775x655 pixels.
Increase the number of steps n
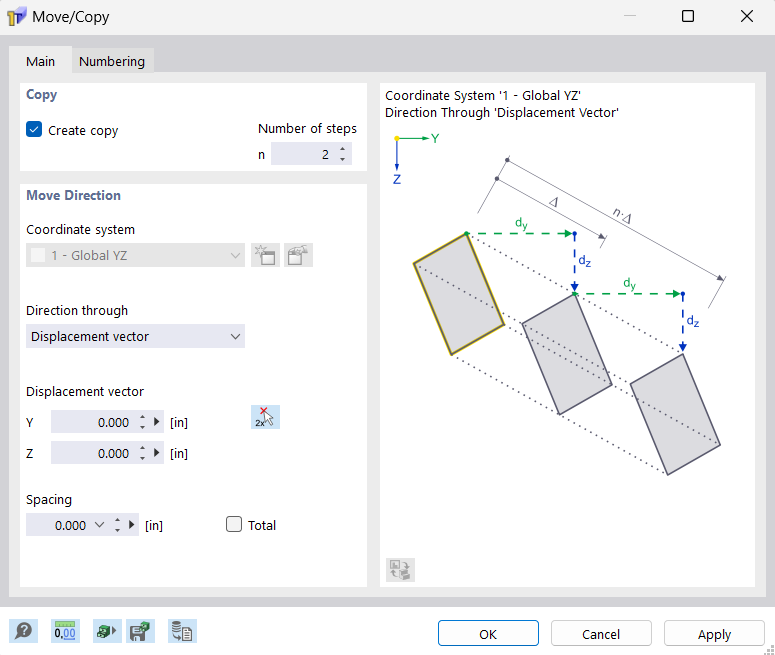[x=343, y=149]
